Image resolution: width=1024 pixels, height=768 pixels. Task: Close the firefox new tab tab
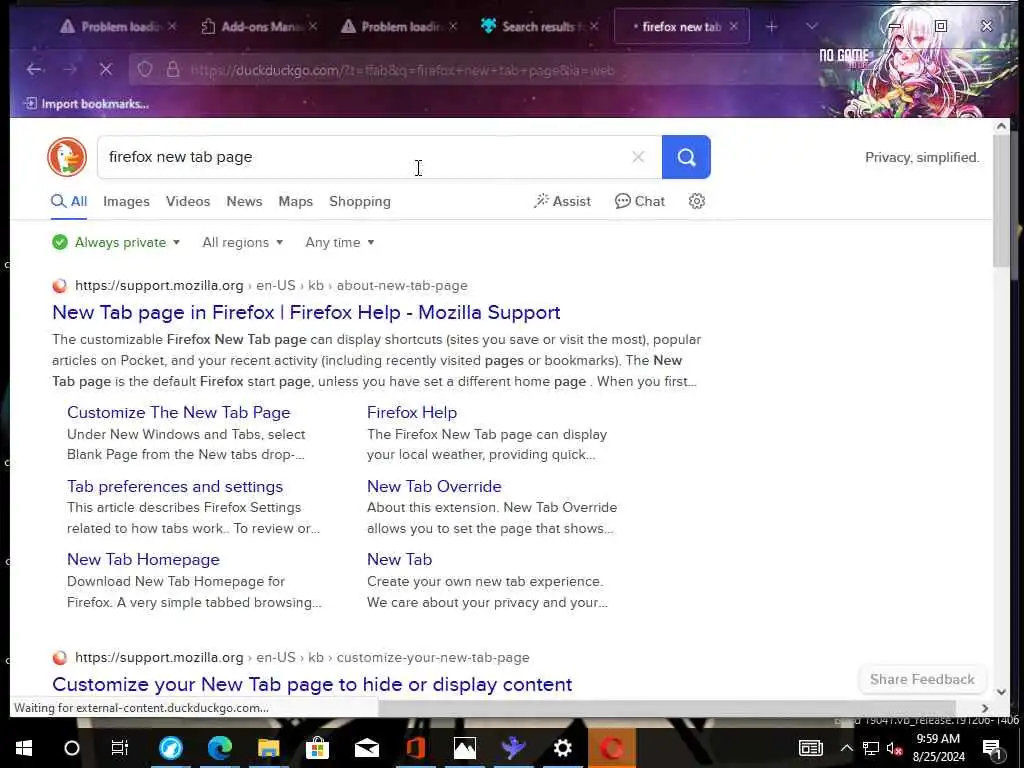(733, 26)
